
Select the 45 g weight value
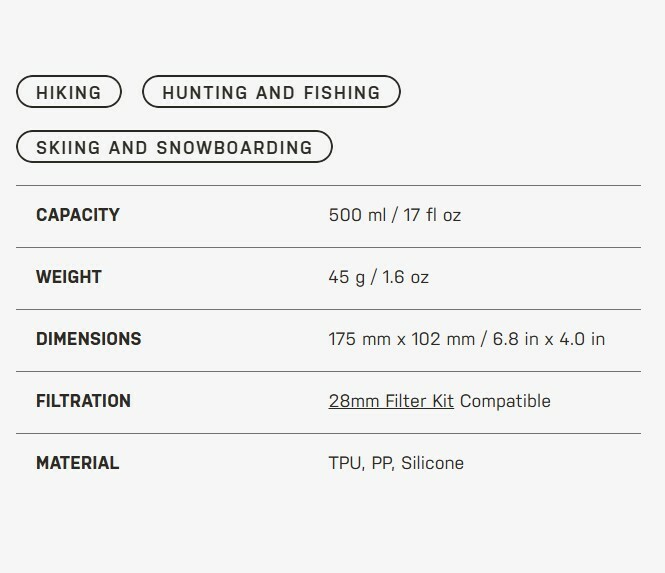346,277
